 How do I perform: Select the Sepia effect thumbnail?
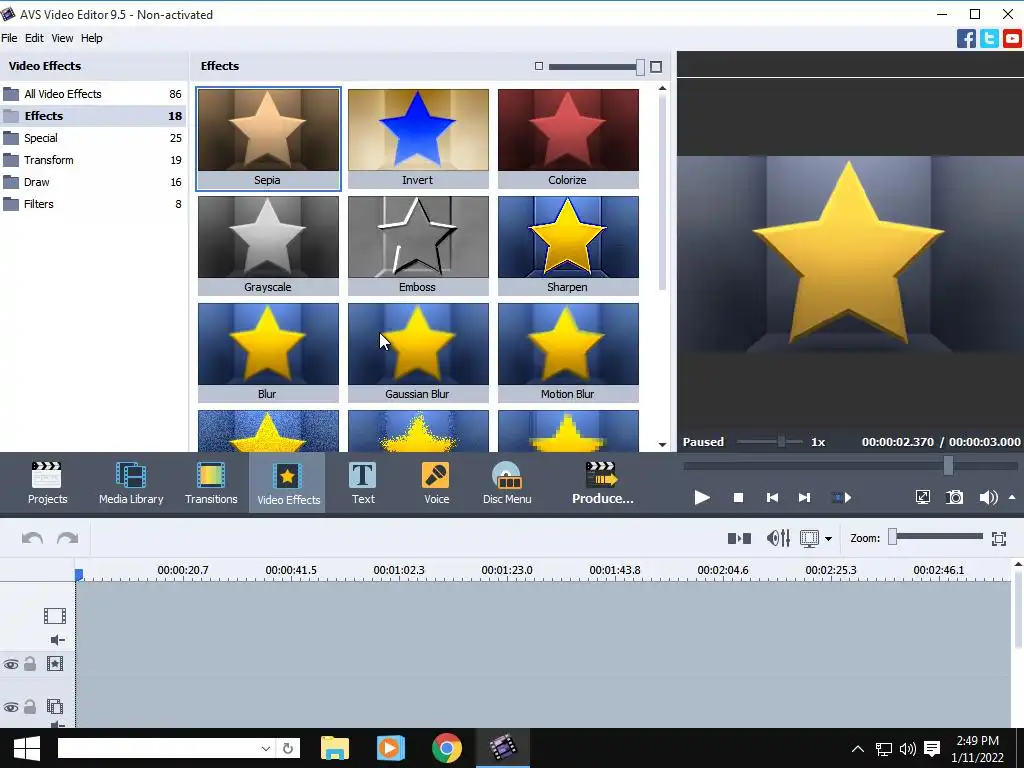[268, 138]
